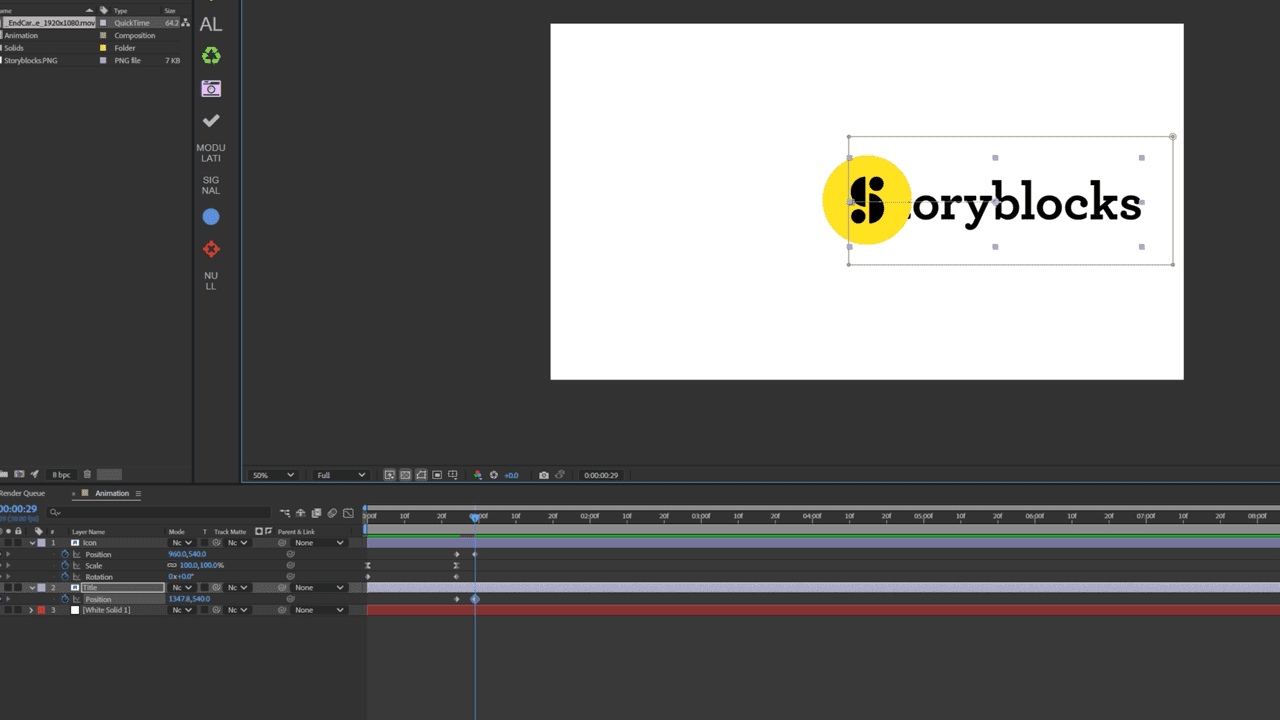Viewport: 1280px width, 720px height.
Task: Open the 50% magnification dropdown
Action: [272, 475]
